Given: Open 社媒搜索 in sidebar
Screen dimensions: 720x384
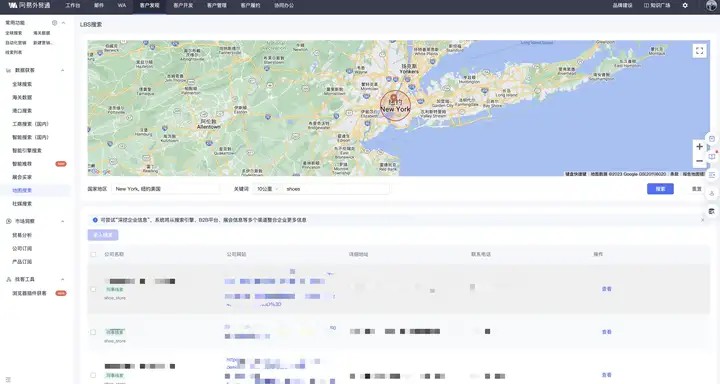Looking at the screenshot, I should click(x=22, y=203).
